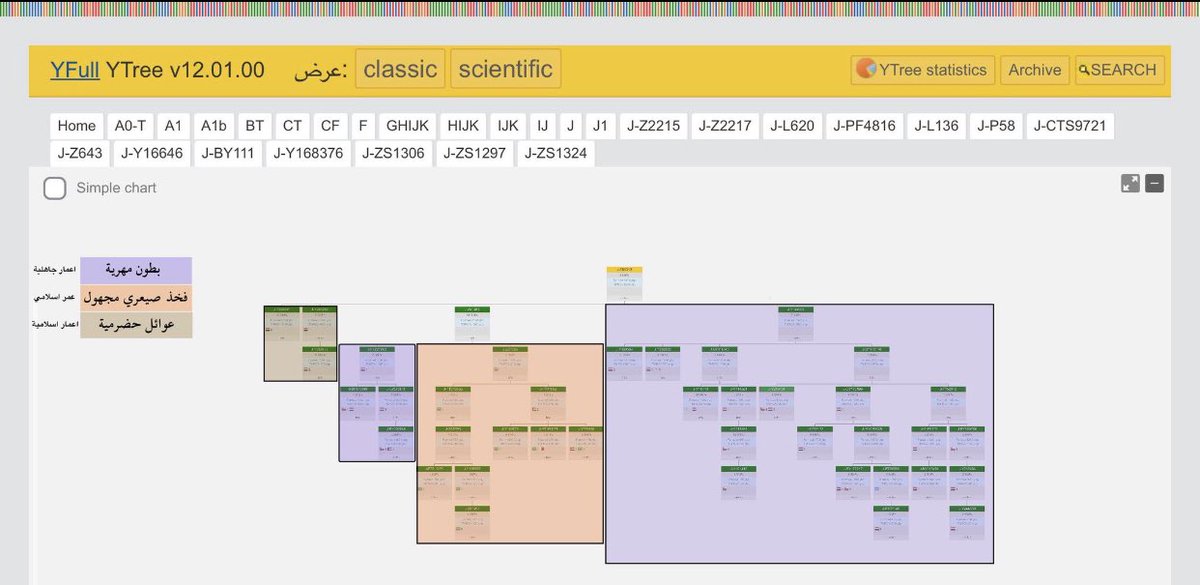1200x585 pixels.
Task: Click the orange فخذ صيعري مجهول legend box
Action: click(x=136, y=297)
